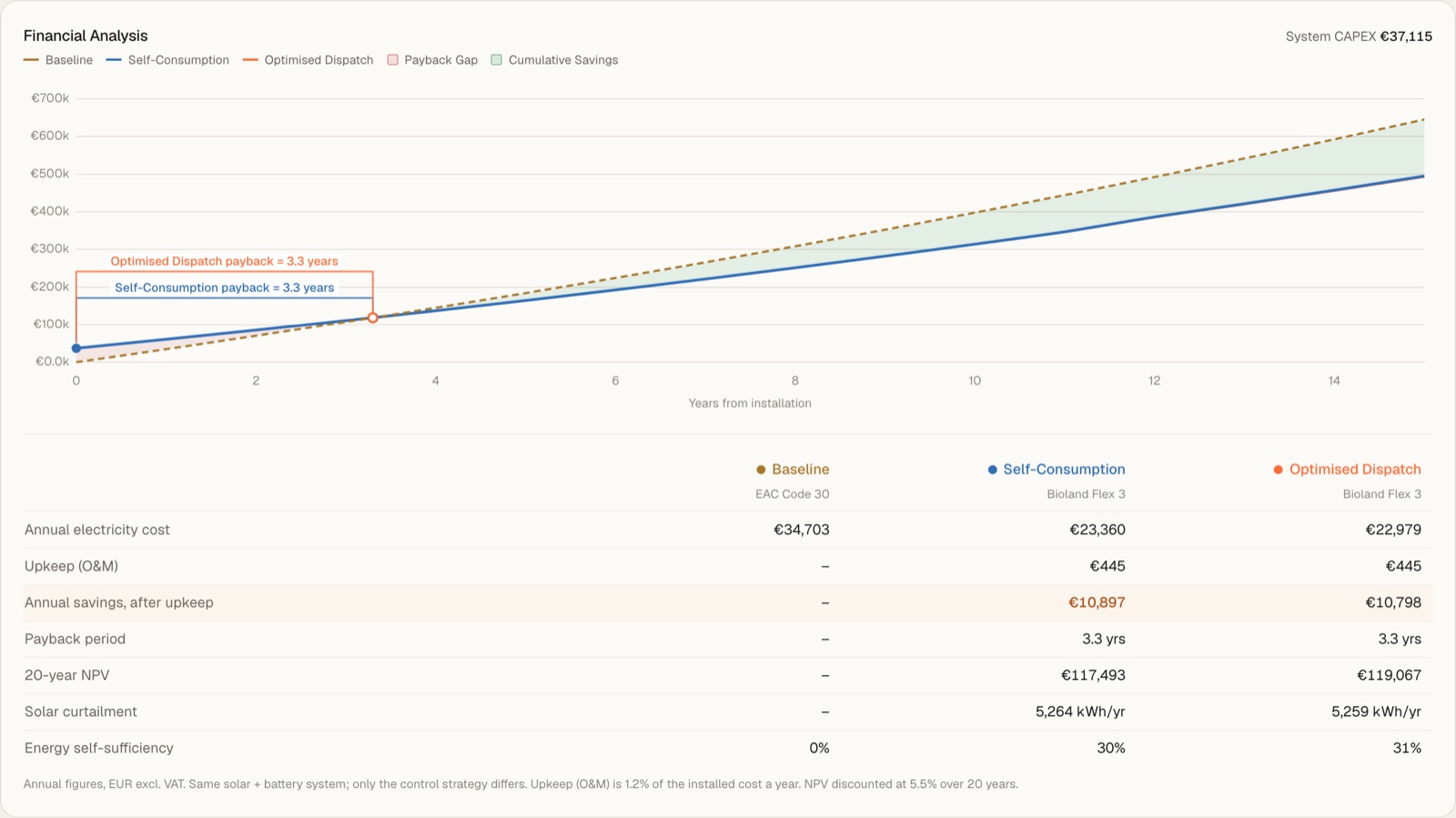Select the Solar curtailment row label

pos(80,712)
